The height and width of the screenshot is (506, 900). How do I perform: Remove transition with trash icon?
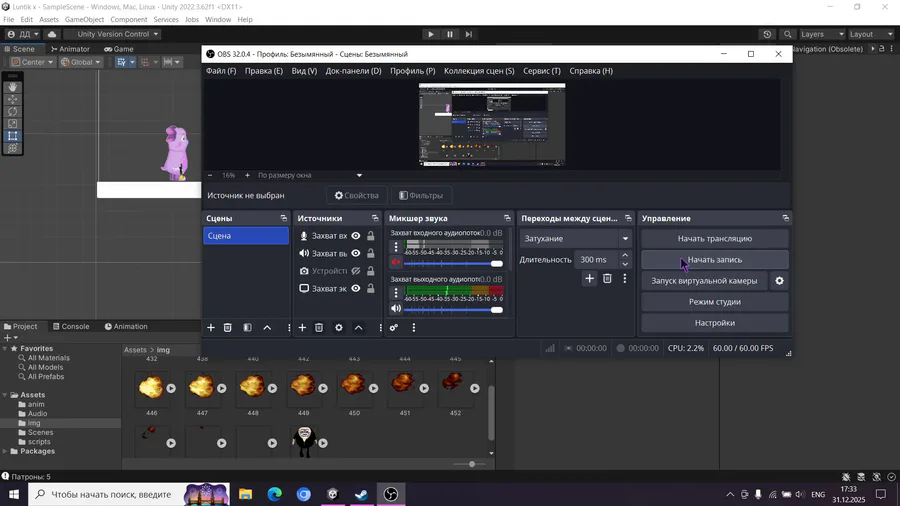coord(607,279)
